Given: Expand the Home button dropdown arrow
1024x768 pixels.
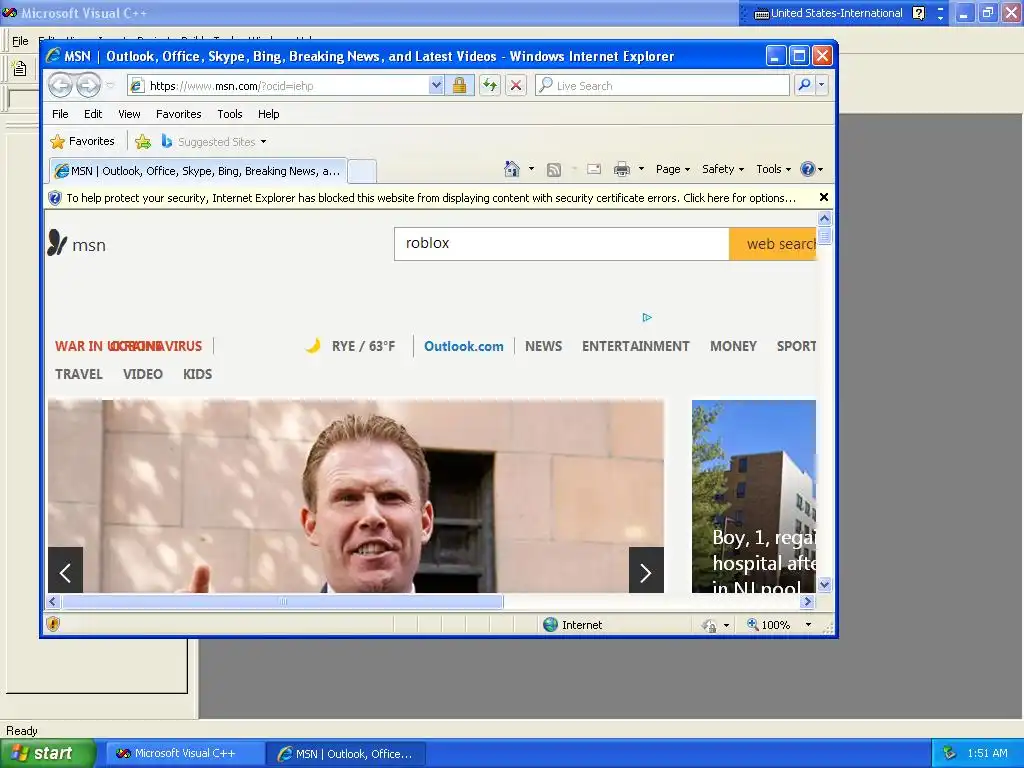Looking at the screenshot, I should pos(531,169).
